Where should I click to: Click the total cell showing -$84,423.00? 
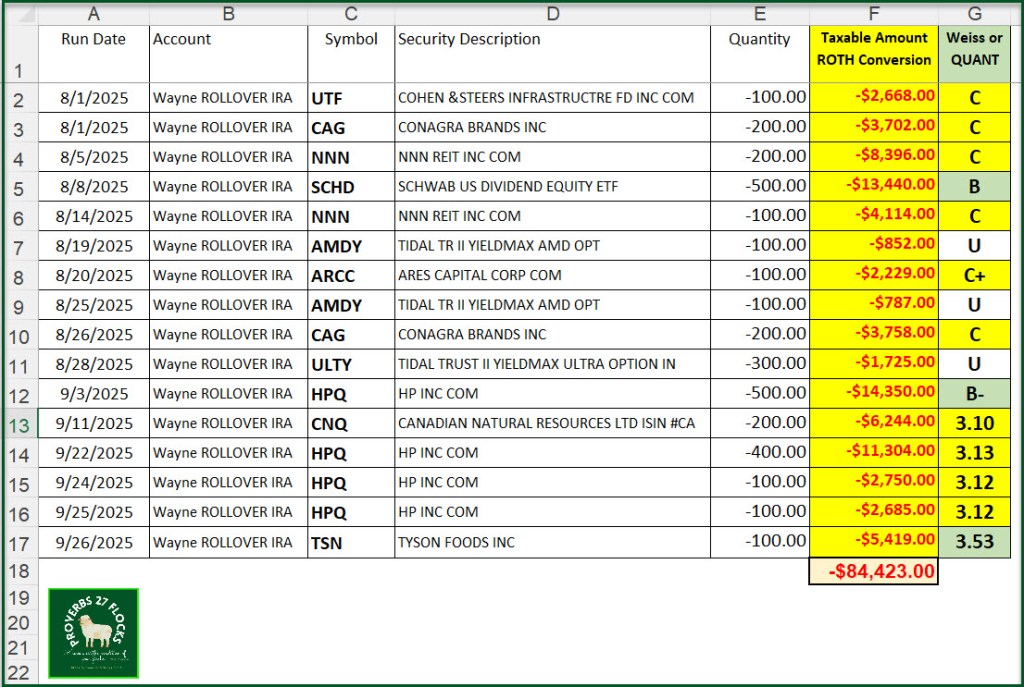pyautogui.click(x=873, y=571)
